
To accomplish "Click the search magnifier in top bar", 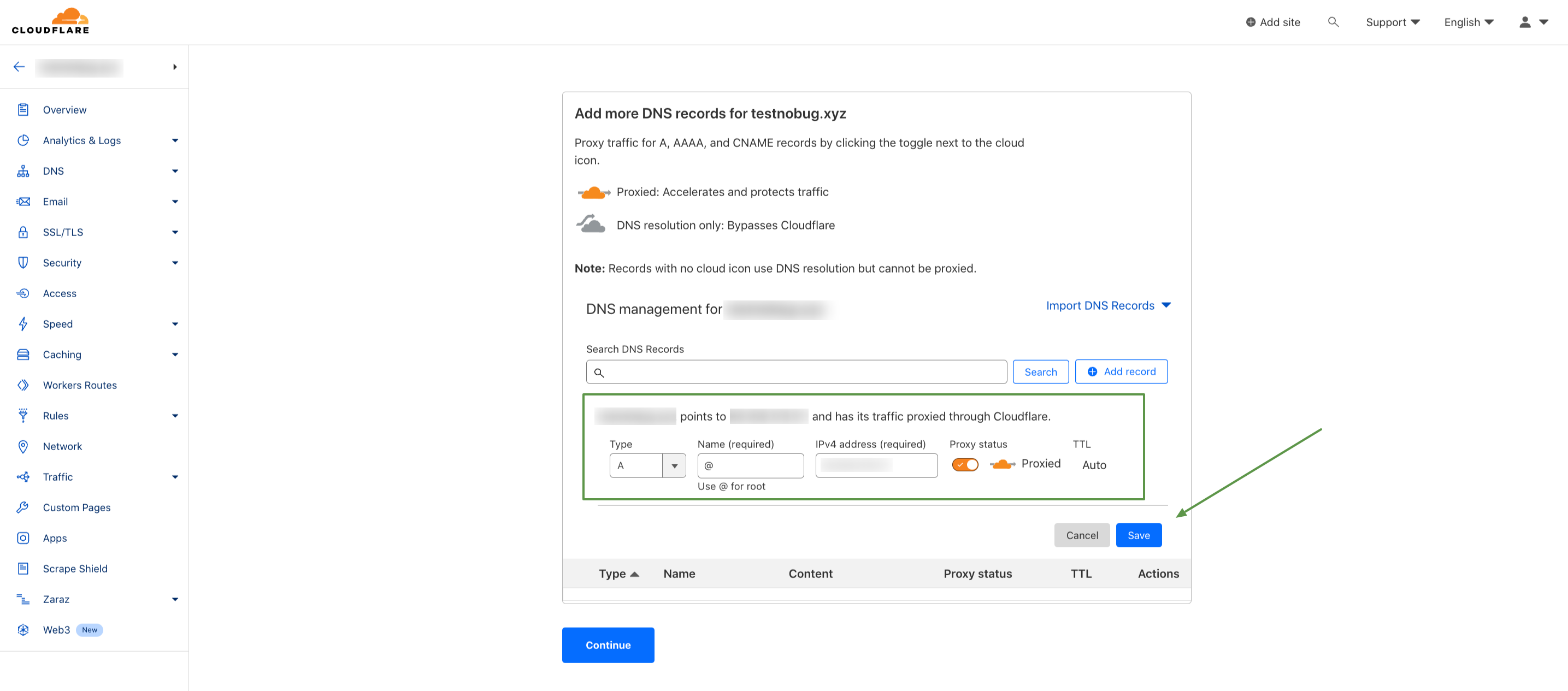I will coord(1333,22).
